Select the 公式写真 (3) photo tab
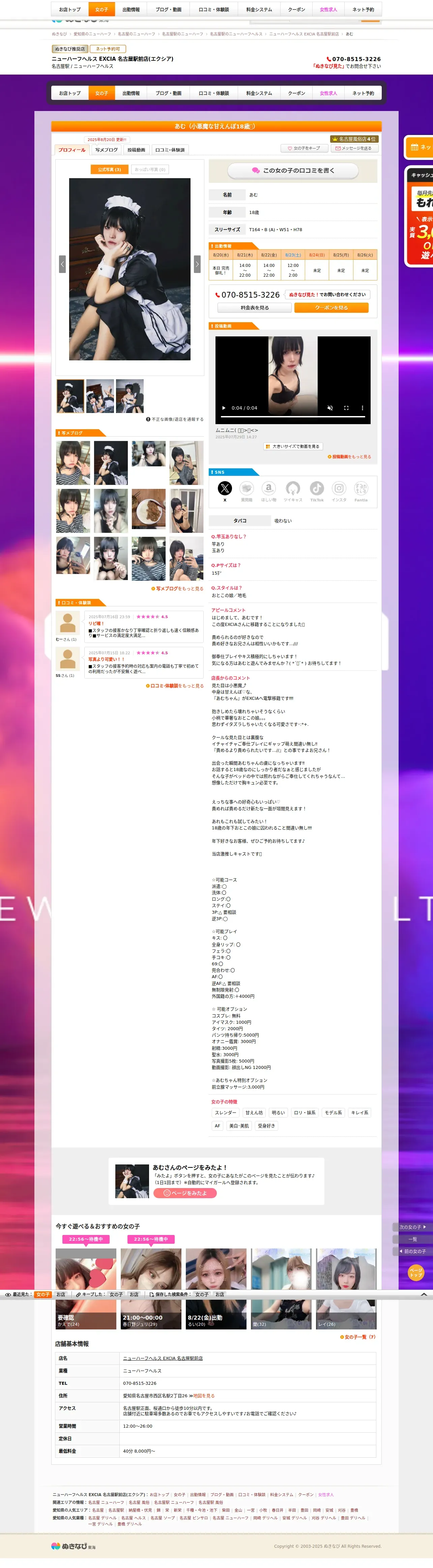433x1568 pixels. [110, 169]
